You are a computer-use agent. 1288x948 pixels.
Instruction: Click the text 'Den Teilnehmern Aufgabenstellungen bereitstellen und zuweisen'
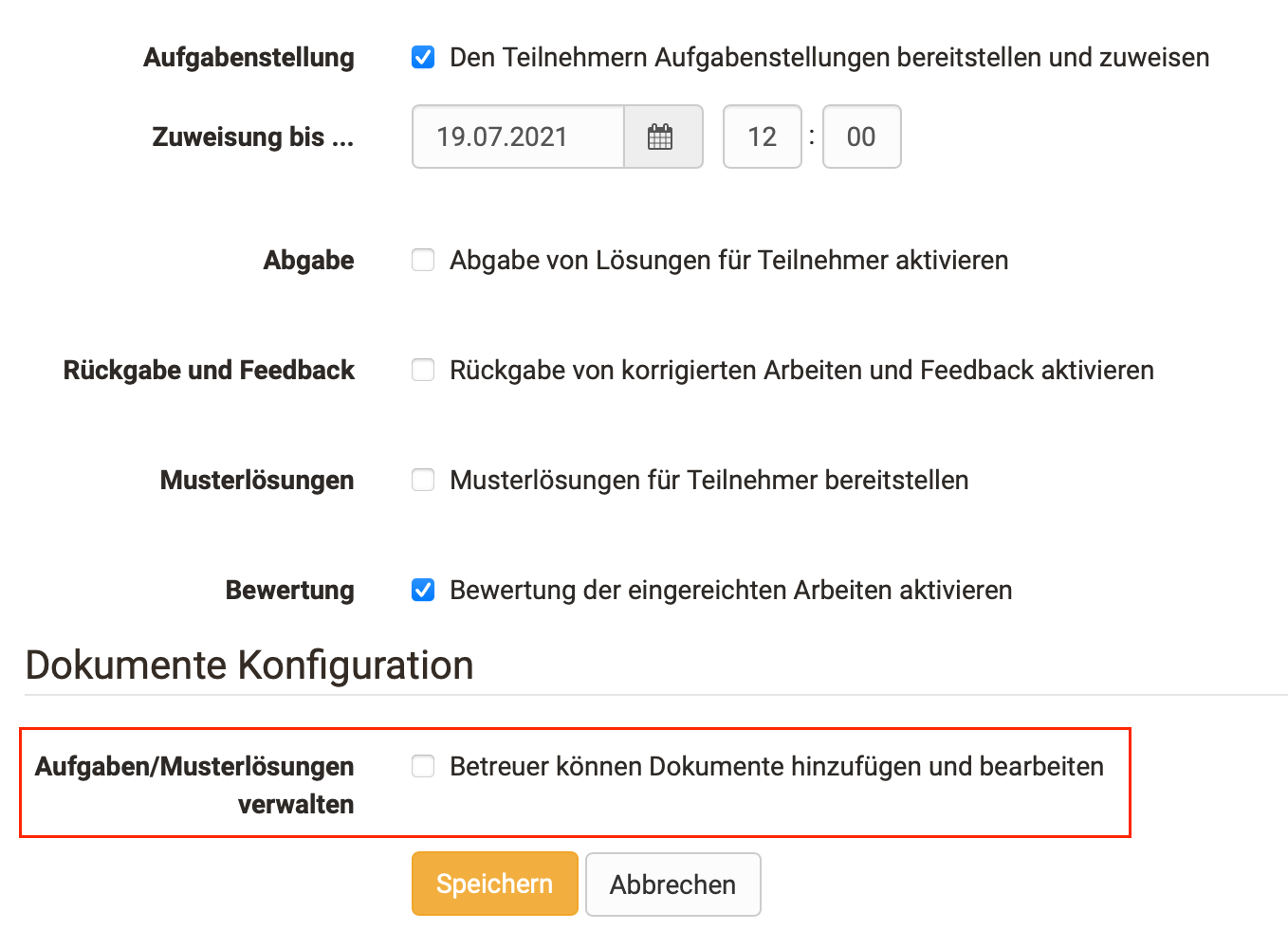[829, 58]
